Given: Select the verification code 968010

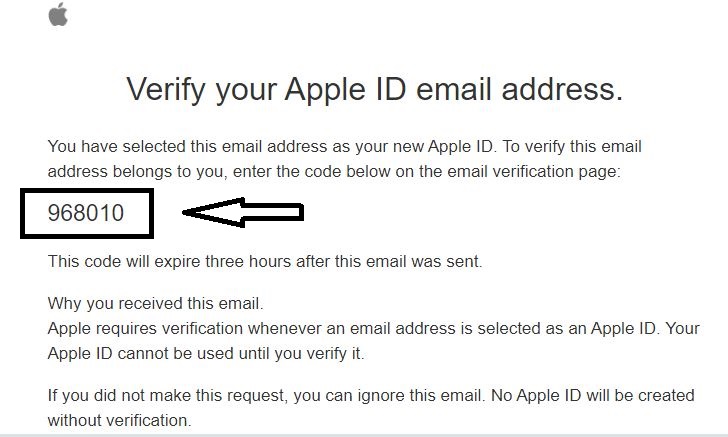Looking at the screenshot, I should pos(86,212).
